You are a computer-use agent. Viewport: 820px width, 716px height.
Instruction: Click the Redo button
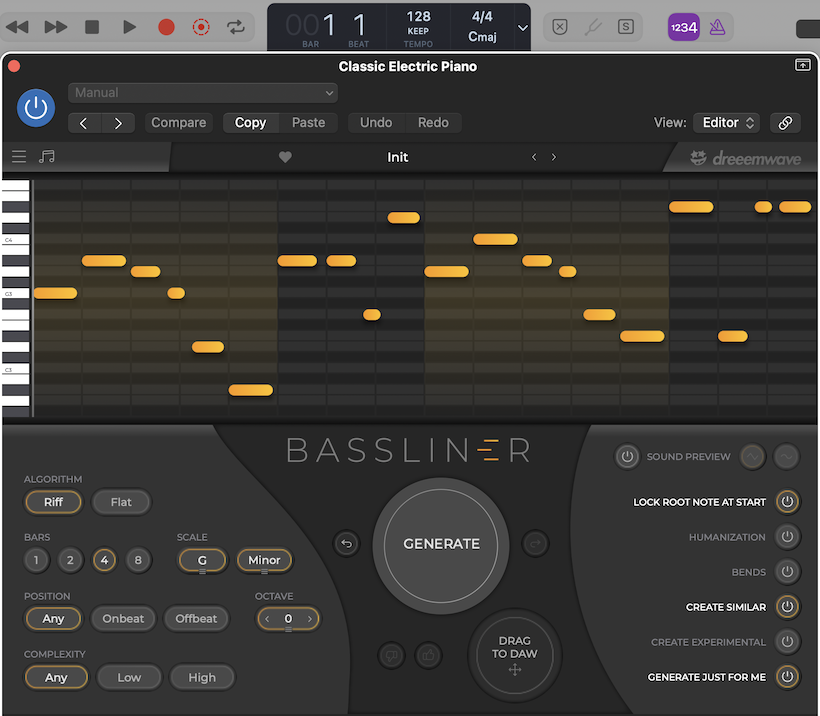433,123
